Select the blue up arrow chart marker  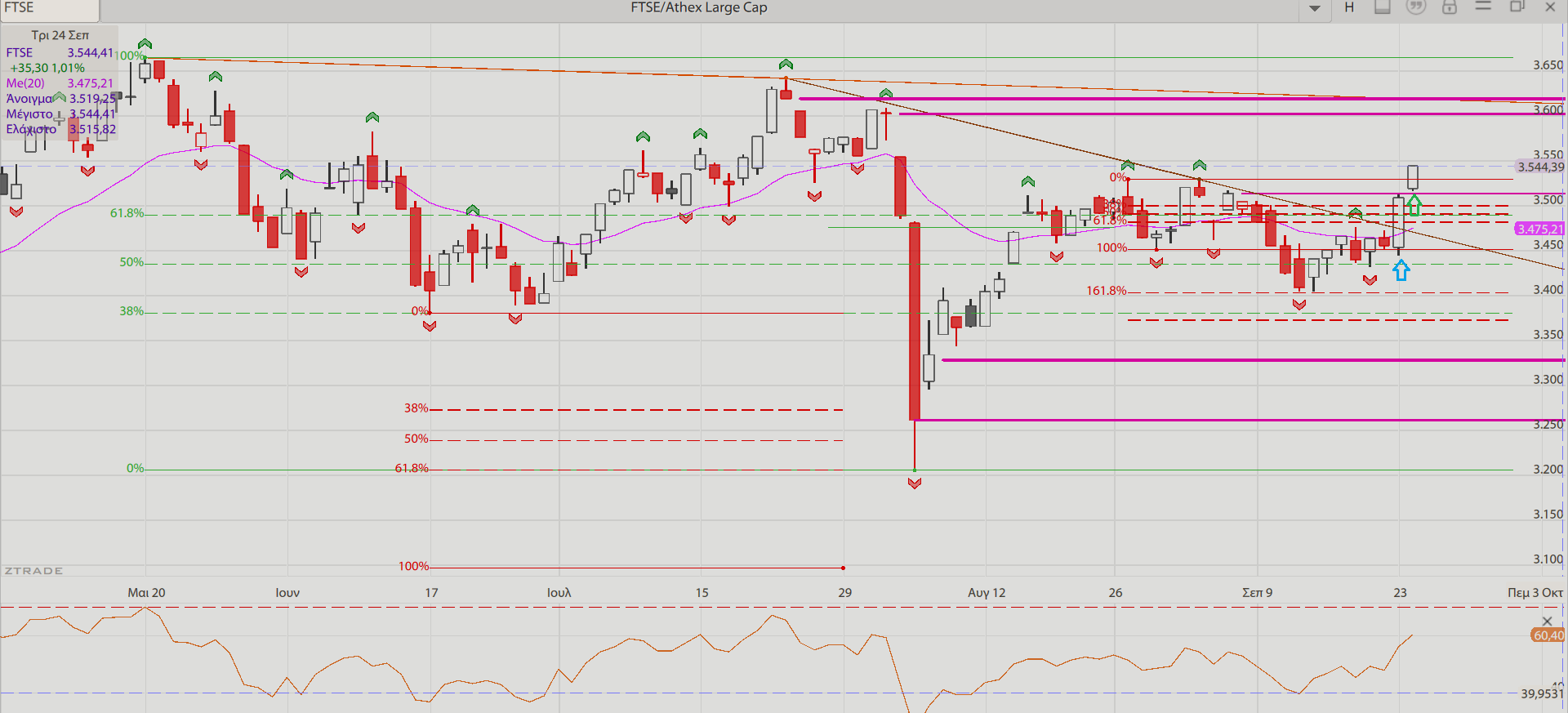click(x=1401, y=270)
